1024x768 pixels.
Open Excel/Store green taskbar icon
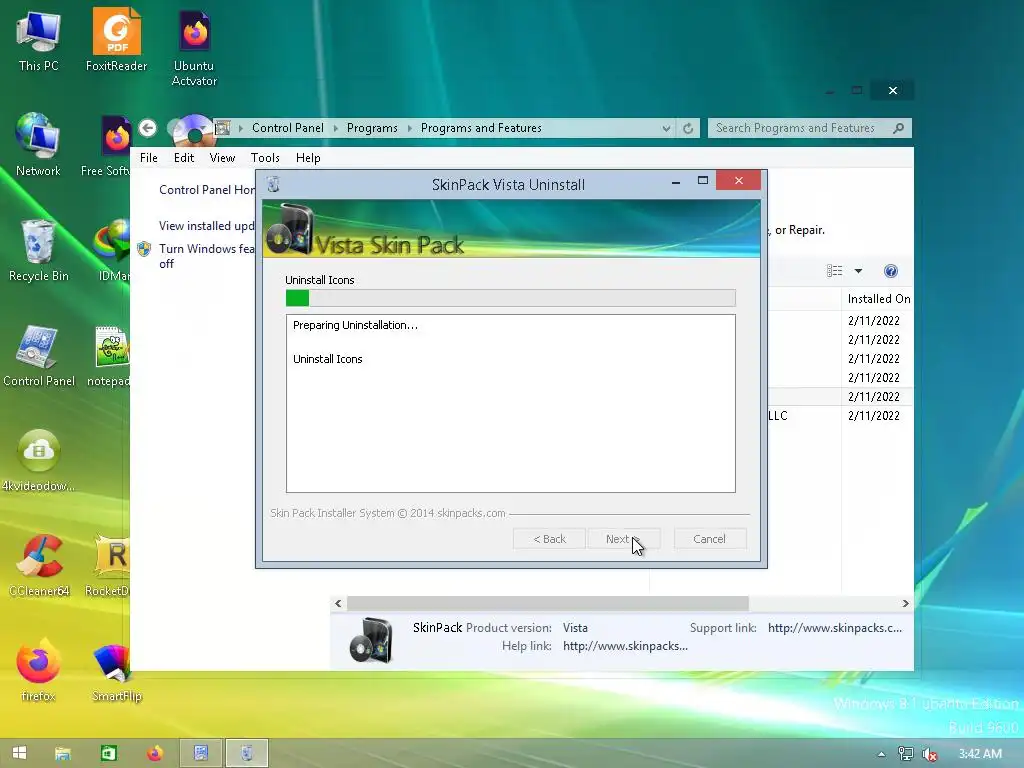[x=108, y=754]
